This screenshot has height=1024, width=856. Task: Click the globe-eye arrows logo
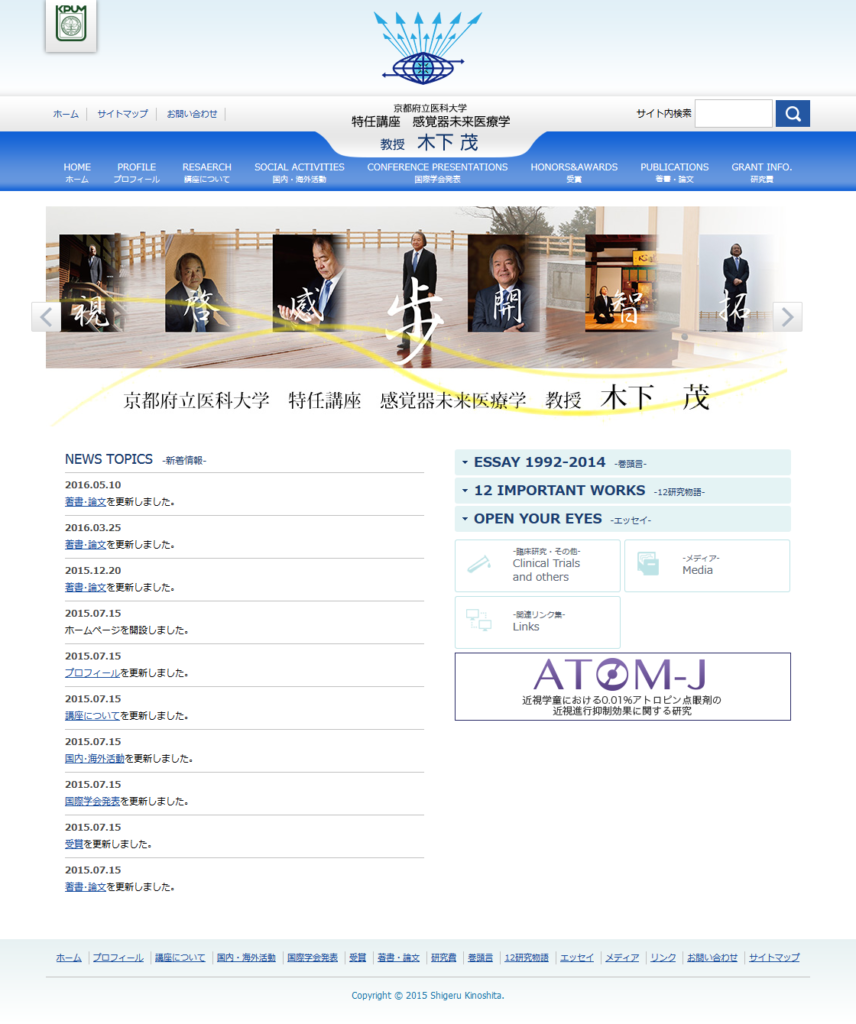(427, 48)
